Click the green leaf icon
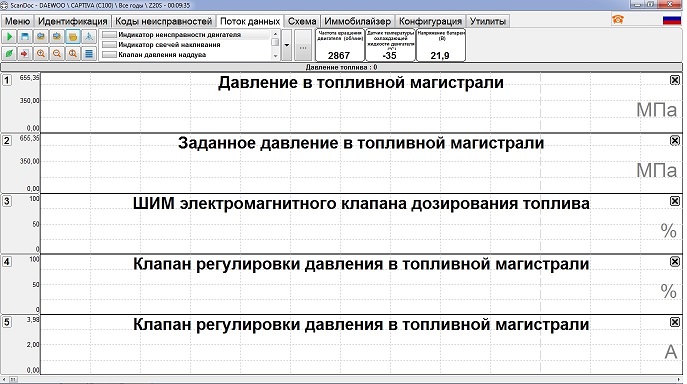The width and height of the screenshot is (687, 384). (9, 53)
